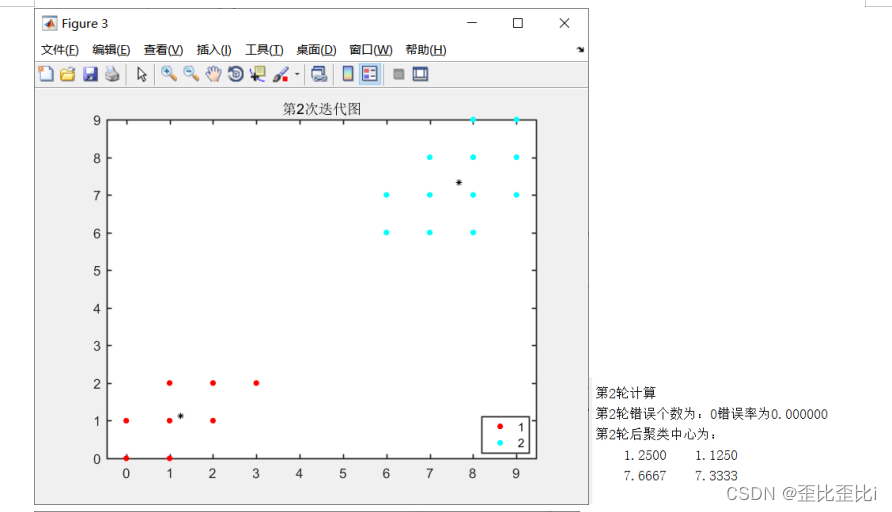The height and width of the screenshot is (512, 892).
Task: Select the Rotate 3D tool
Action: [x=236, y=74]
